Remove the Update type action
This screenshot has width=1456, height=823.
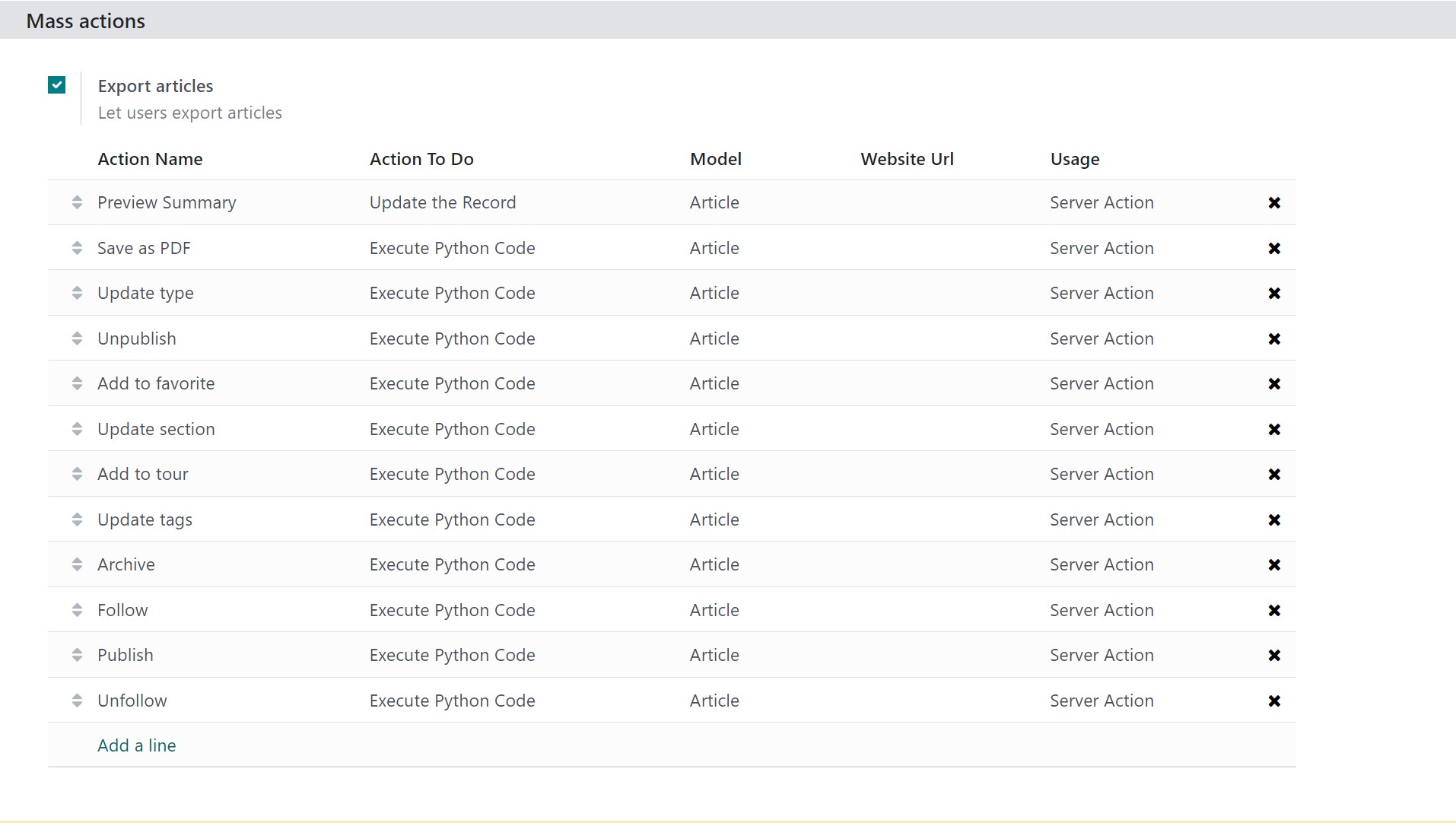pyautogui.click(x=1274, y=294)
